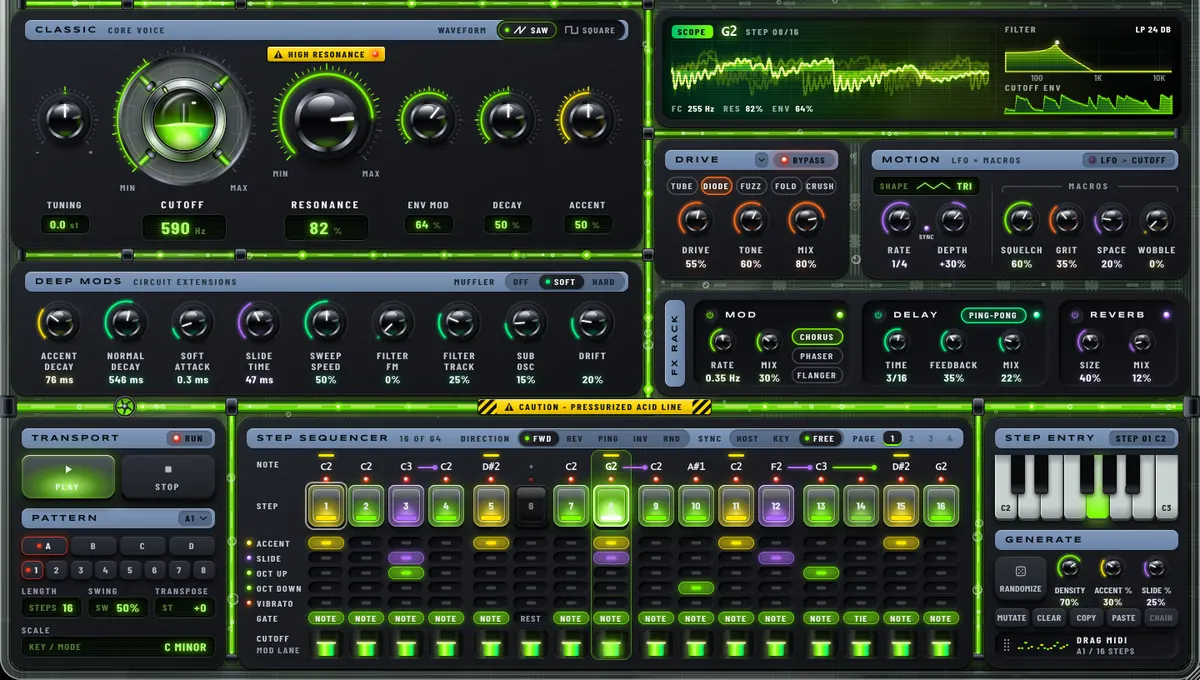Toggle the DELAY effect power icon
The height and width of the screenshot is (680, 1200).
click(x=878, y=314)
